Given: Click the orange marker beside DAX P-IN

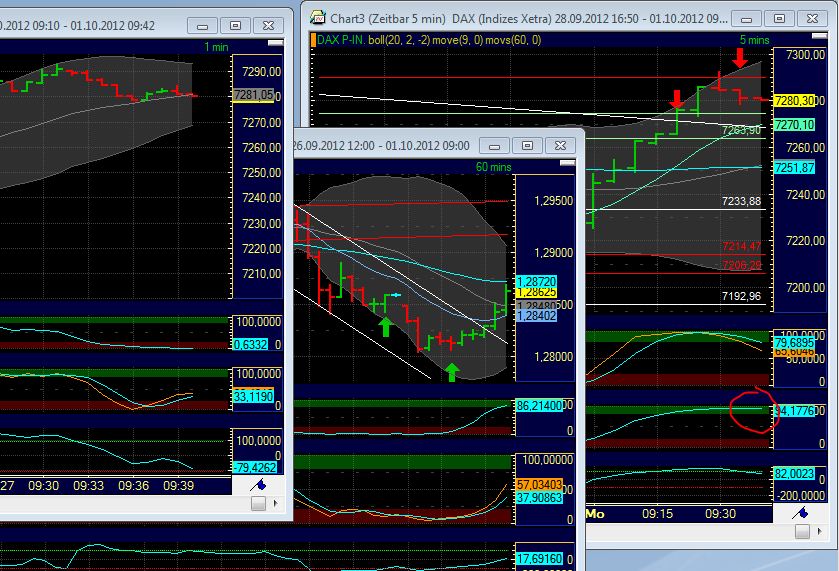Looking at the screenshot, I should coord(313,40).
